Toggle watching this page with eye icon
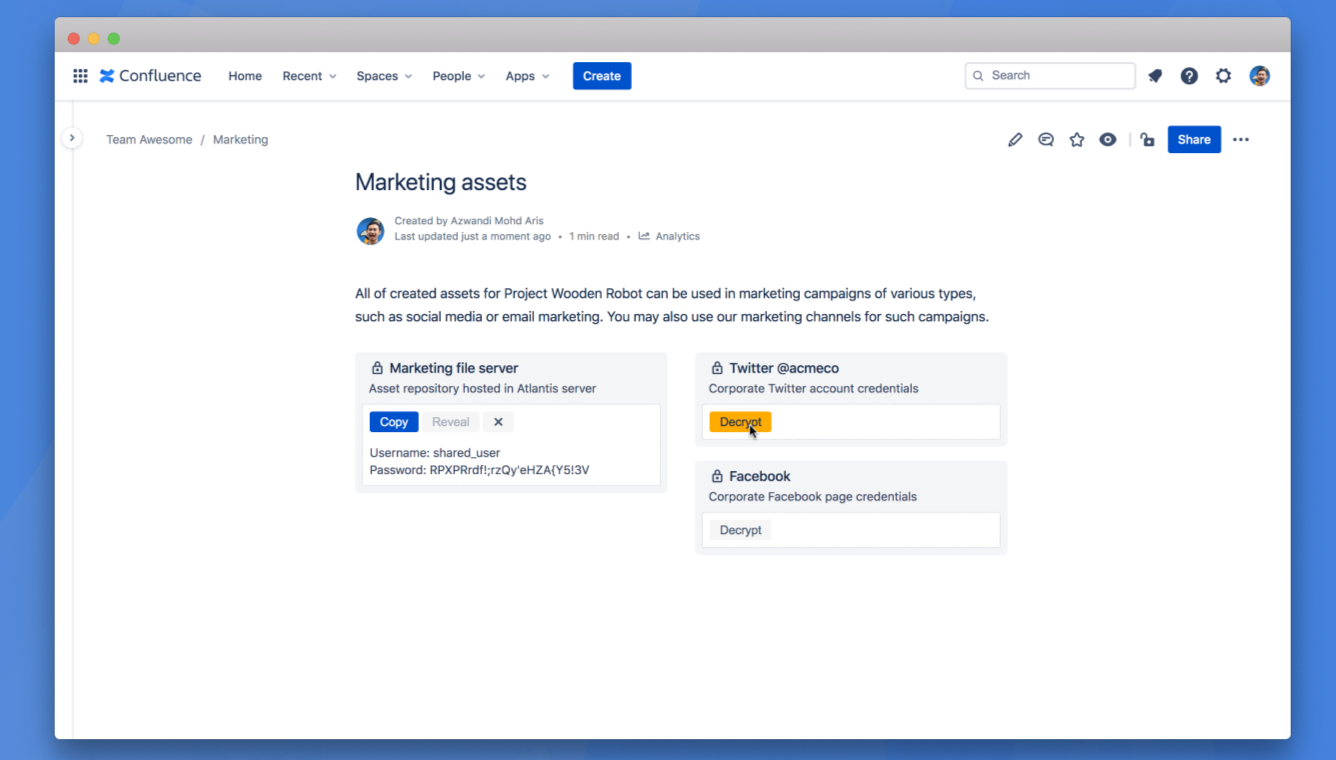Image resolution: width=1336 pixels, height=760 pixels. pos(1108,140)
